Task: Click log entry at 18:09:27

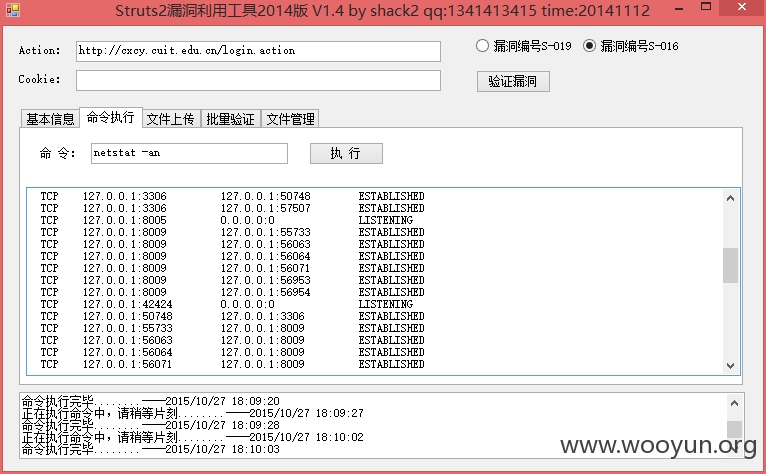Action: pos(193,413)
